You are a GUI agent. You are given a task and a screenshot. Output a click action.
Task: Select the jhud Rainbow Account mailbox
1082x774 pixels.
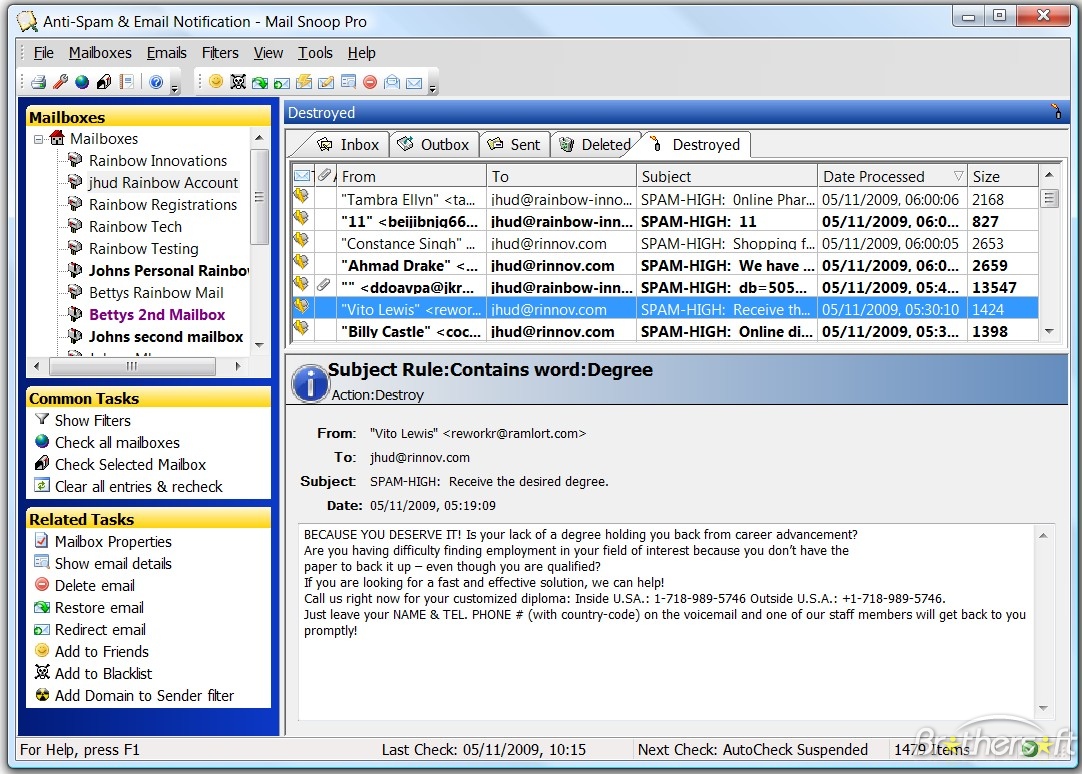pos(164,183)
